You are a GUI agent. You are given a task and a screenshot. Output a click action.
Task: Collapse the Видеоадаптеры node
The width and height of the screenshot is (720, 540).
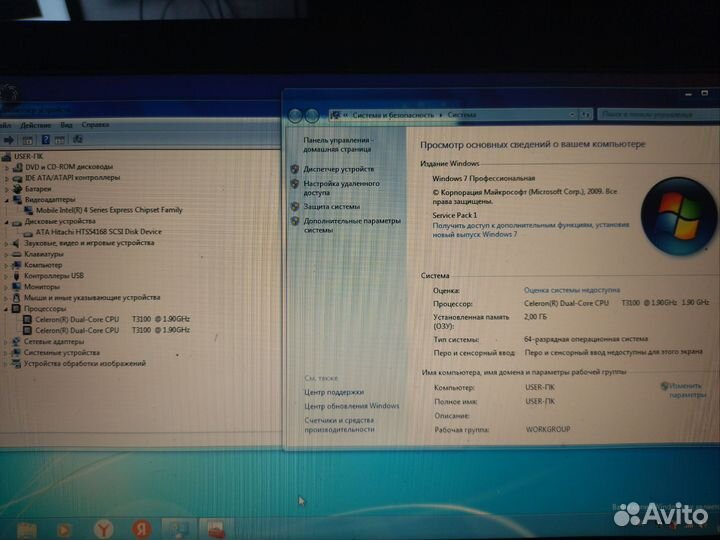pyautogui.click(x=7, y=200)
